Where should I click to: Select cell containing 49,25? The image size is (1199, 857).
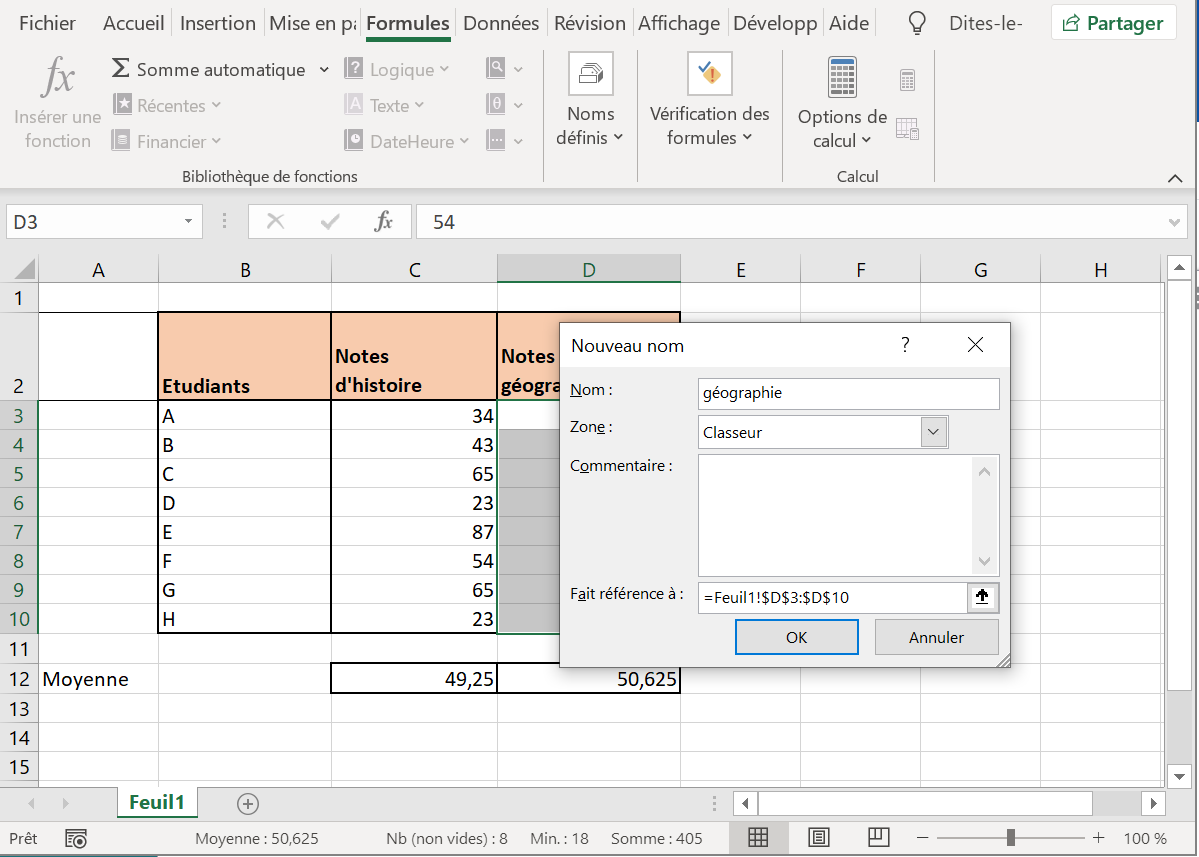(x=414, y=679)
